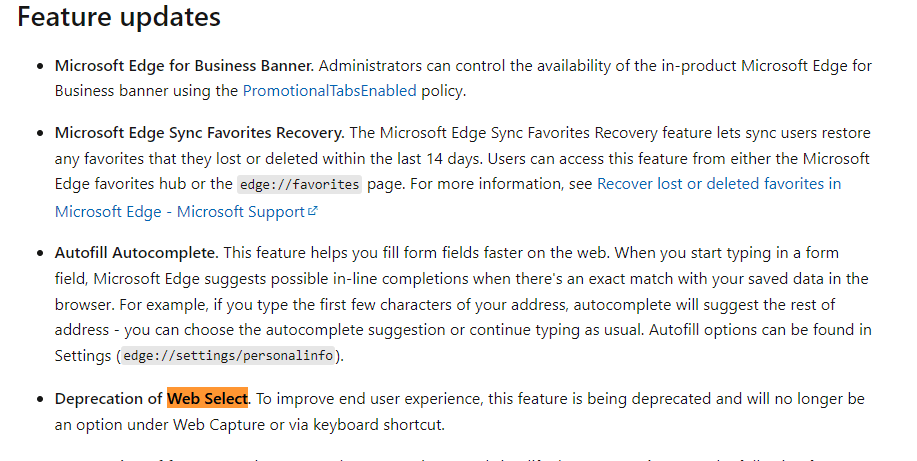Viewport: 917px width, 461px height.
Task: Click the bold Deprecation of text
Action: click(x=109, y=398)
